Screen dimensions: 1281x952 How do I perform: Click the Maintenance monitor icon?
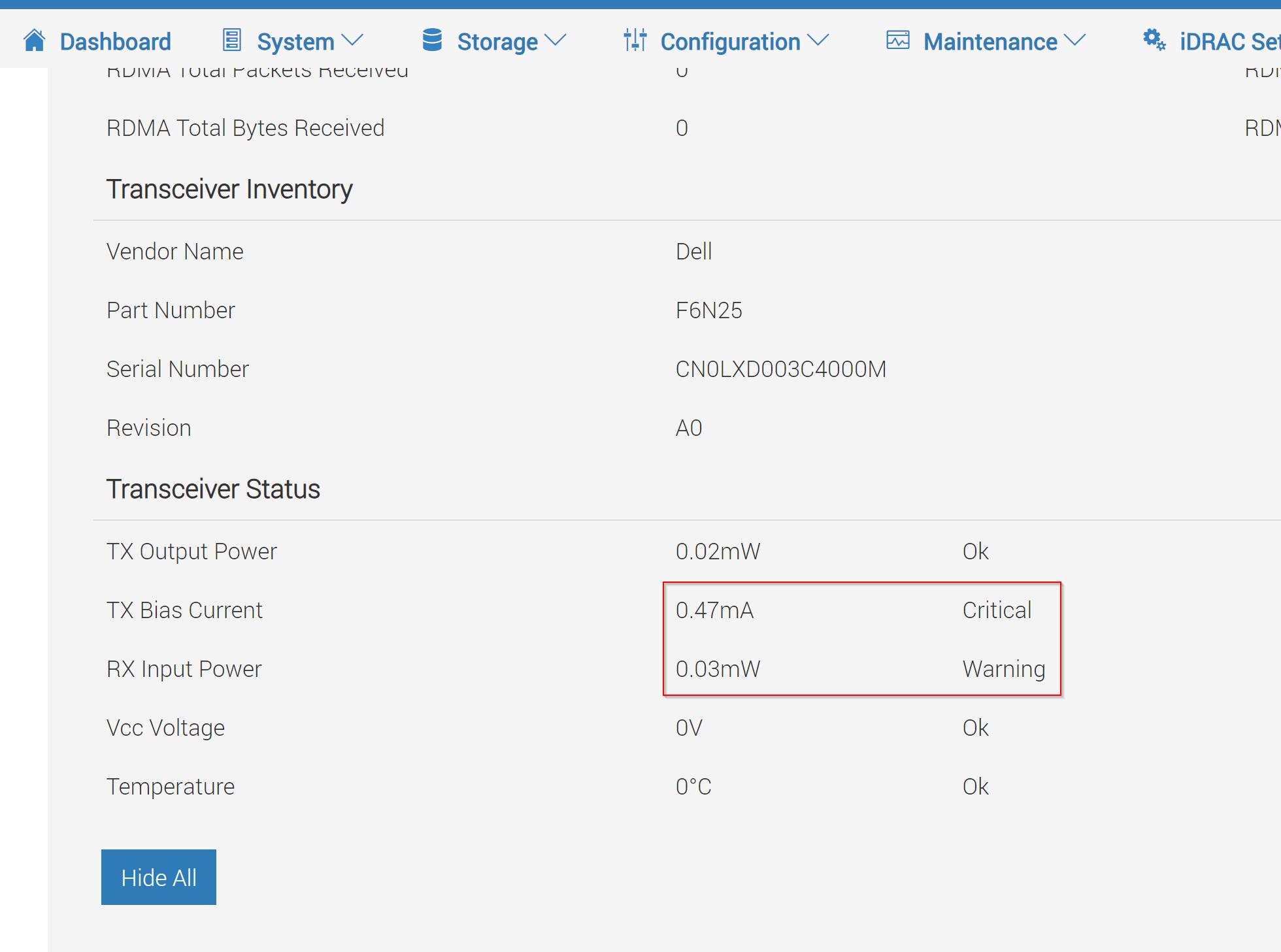tap(897, 41)
